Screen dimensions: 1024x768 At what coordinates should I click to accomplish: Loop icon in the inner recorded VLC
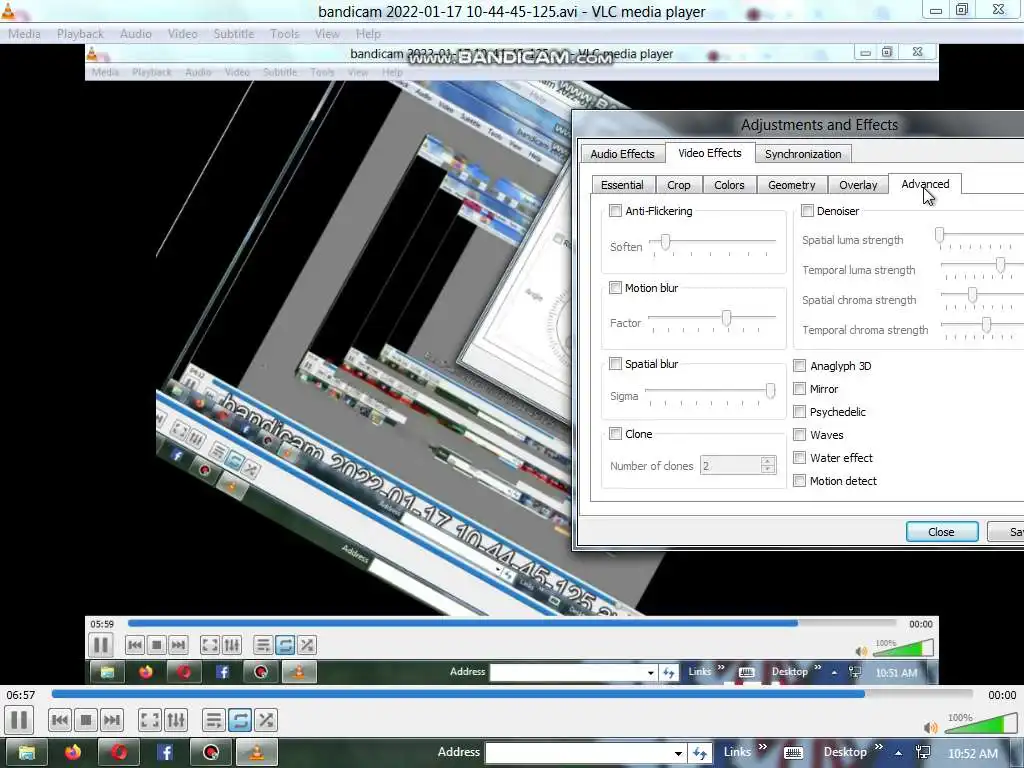tap(285, 645)
